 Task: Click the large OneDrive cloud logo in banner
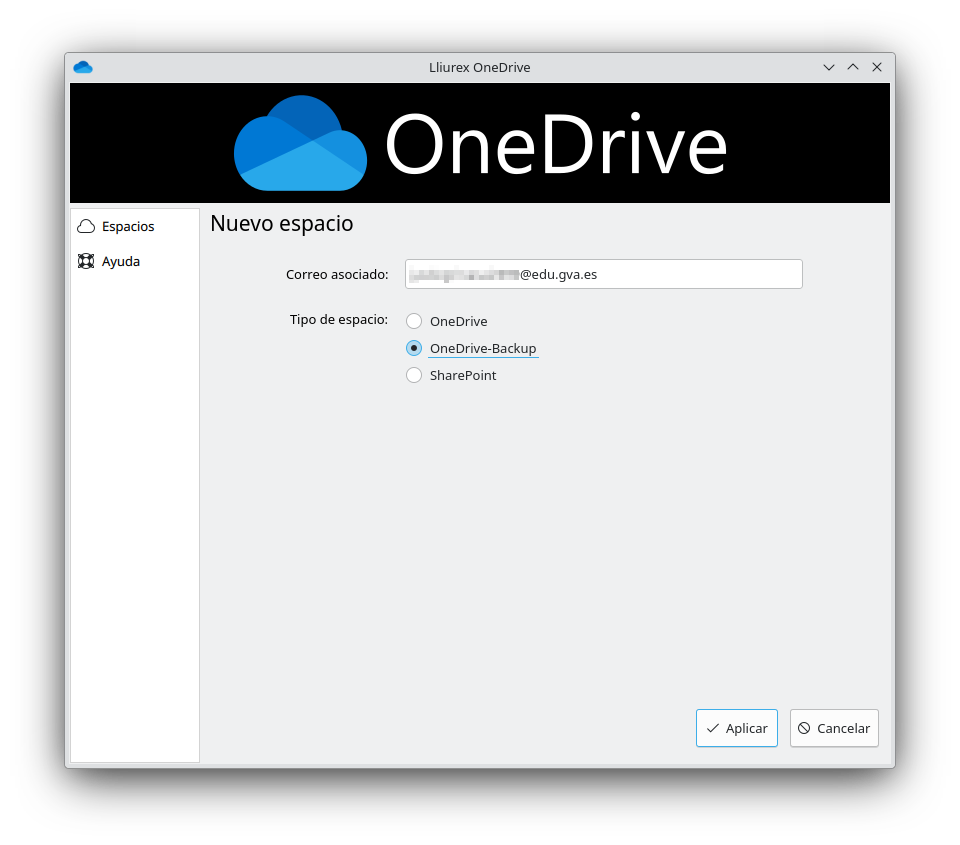coord(300,144)
